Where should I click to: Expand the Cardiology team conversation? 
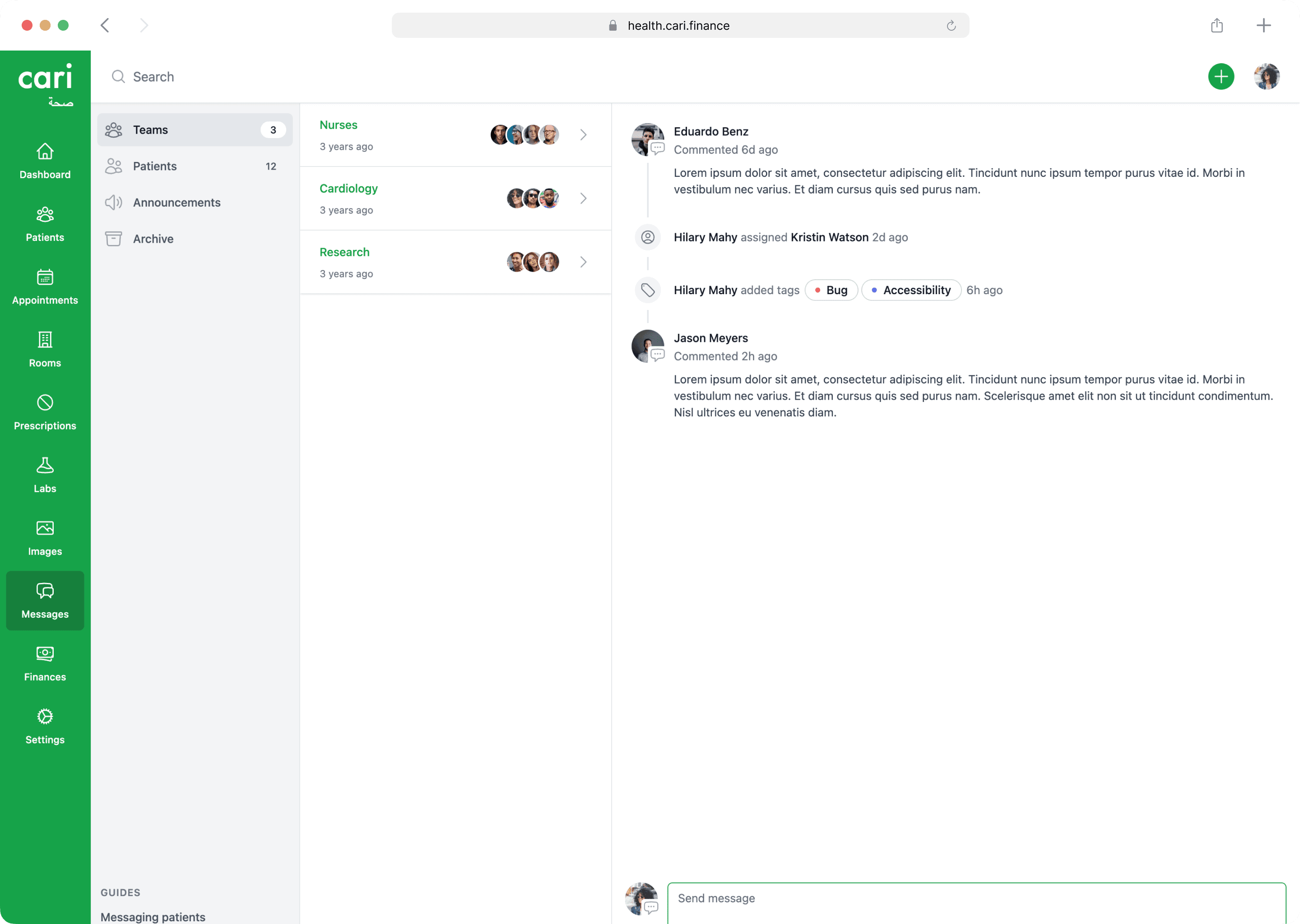[582, 198]
